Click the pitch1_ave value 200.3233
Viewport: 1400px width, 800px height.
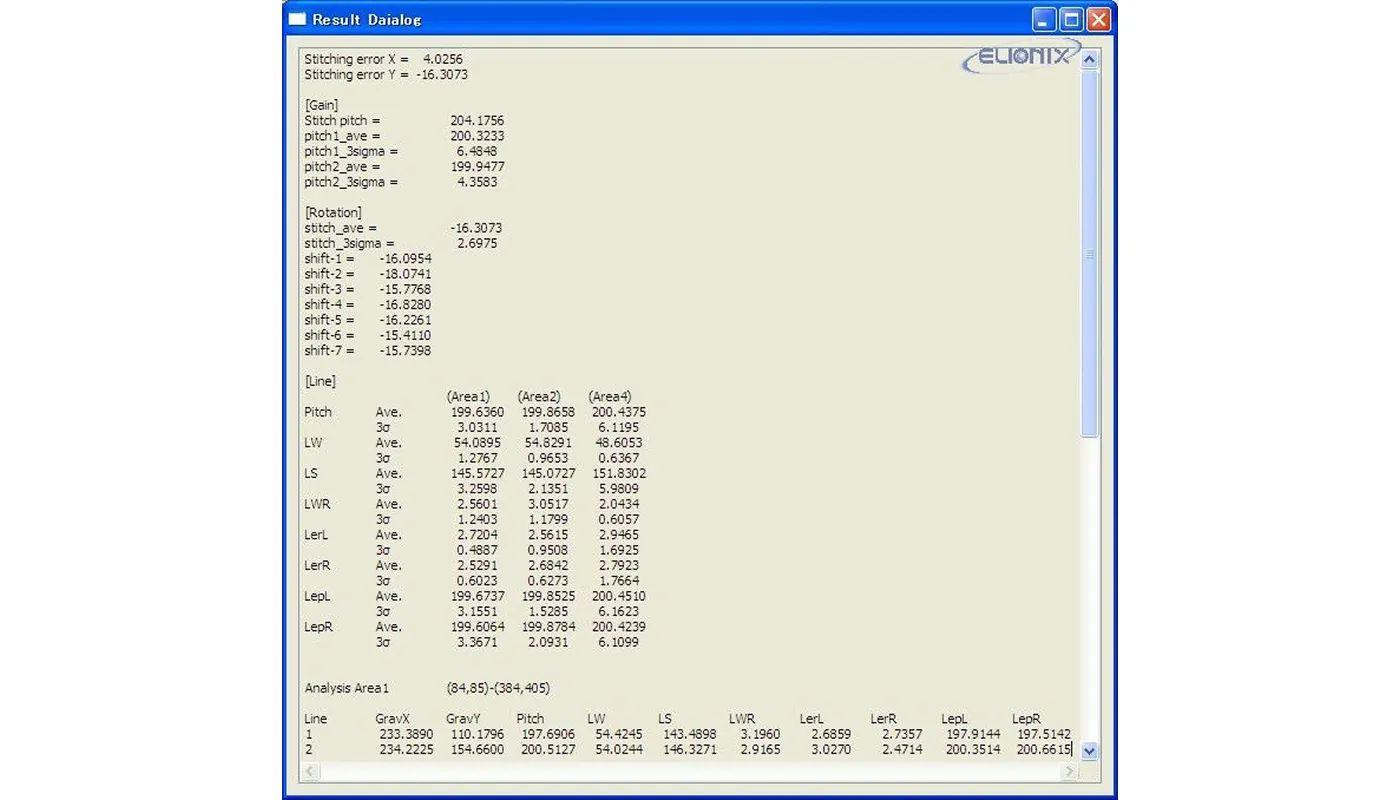(x=477, y=136)
